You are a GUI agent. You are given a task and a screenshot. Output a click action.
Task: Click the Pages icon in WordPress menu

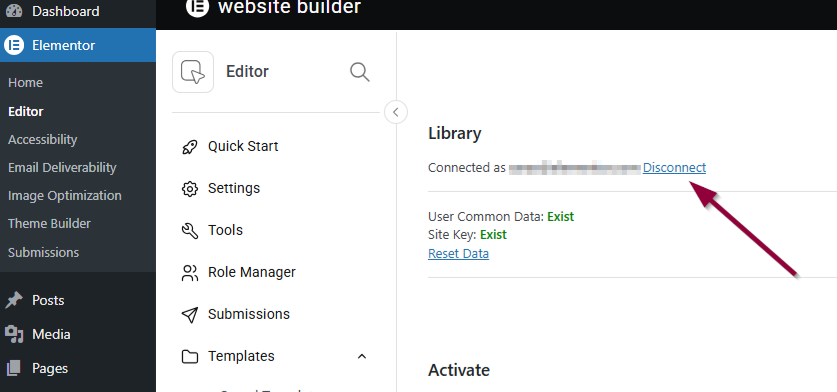(x=14, y=368)
